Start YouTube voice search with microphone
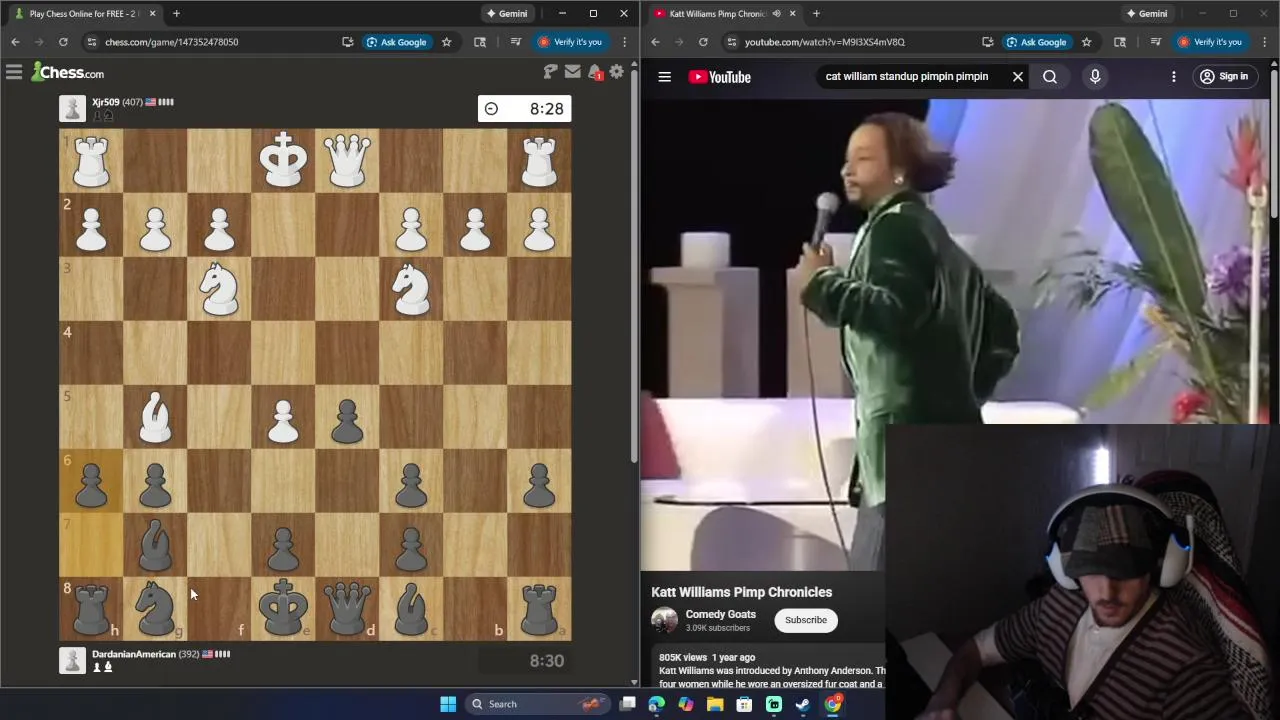The height and width of the screenshot is (720, 1280). click(x=1095, y=77)
